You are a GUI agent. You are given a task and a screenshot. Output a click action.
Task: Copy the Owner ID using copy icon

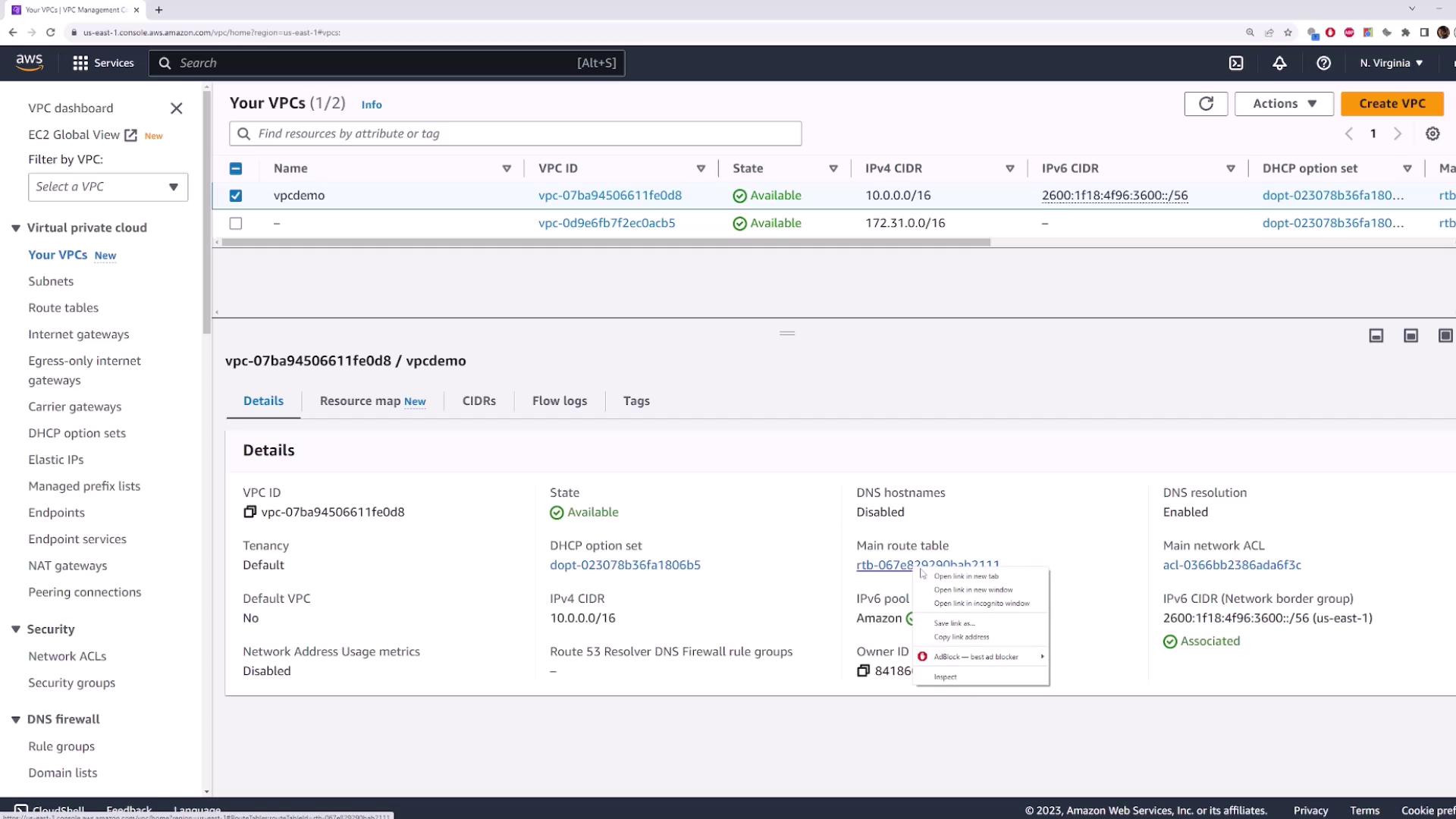[863, 670]
